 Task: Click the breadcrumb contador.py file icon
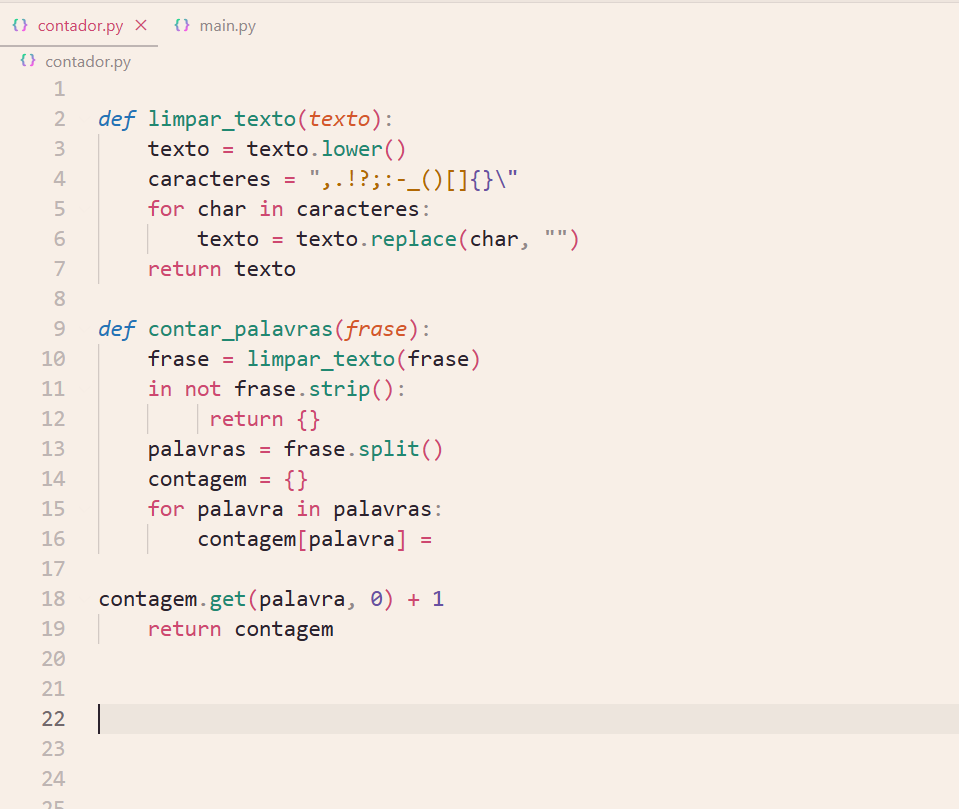[28, 61]
